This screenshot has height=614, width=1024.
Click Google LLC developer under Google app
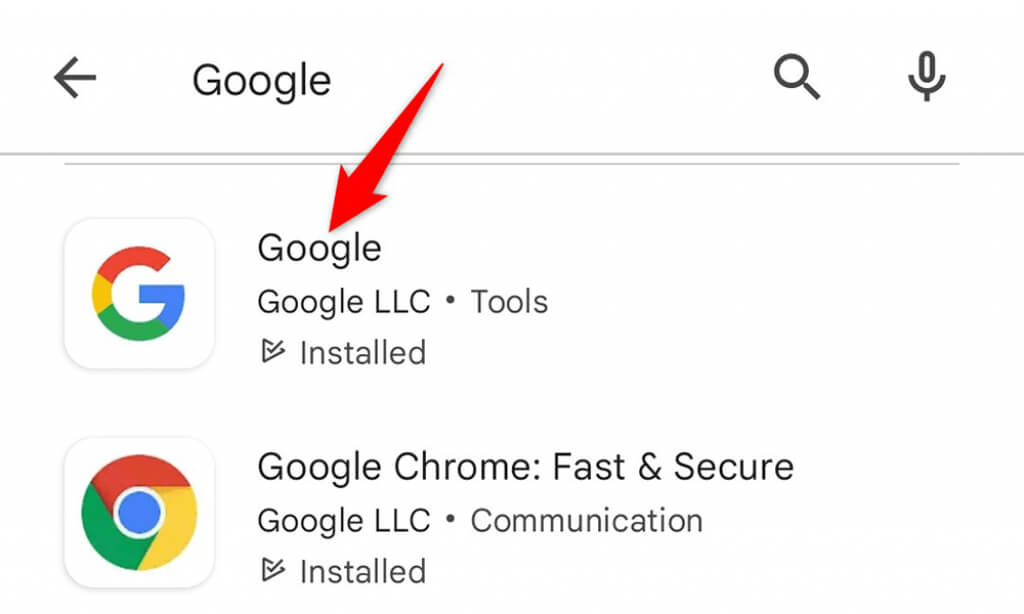[343, 301]
